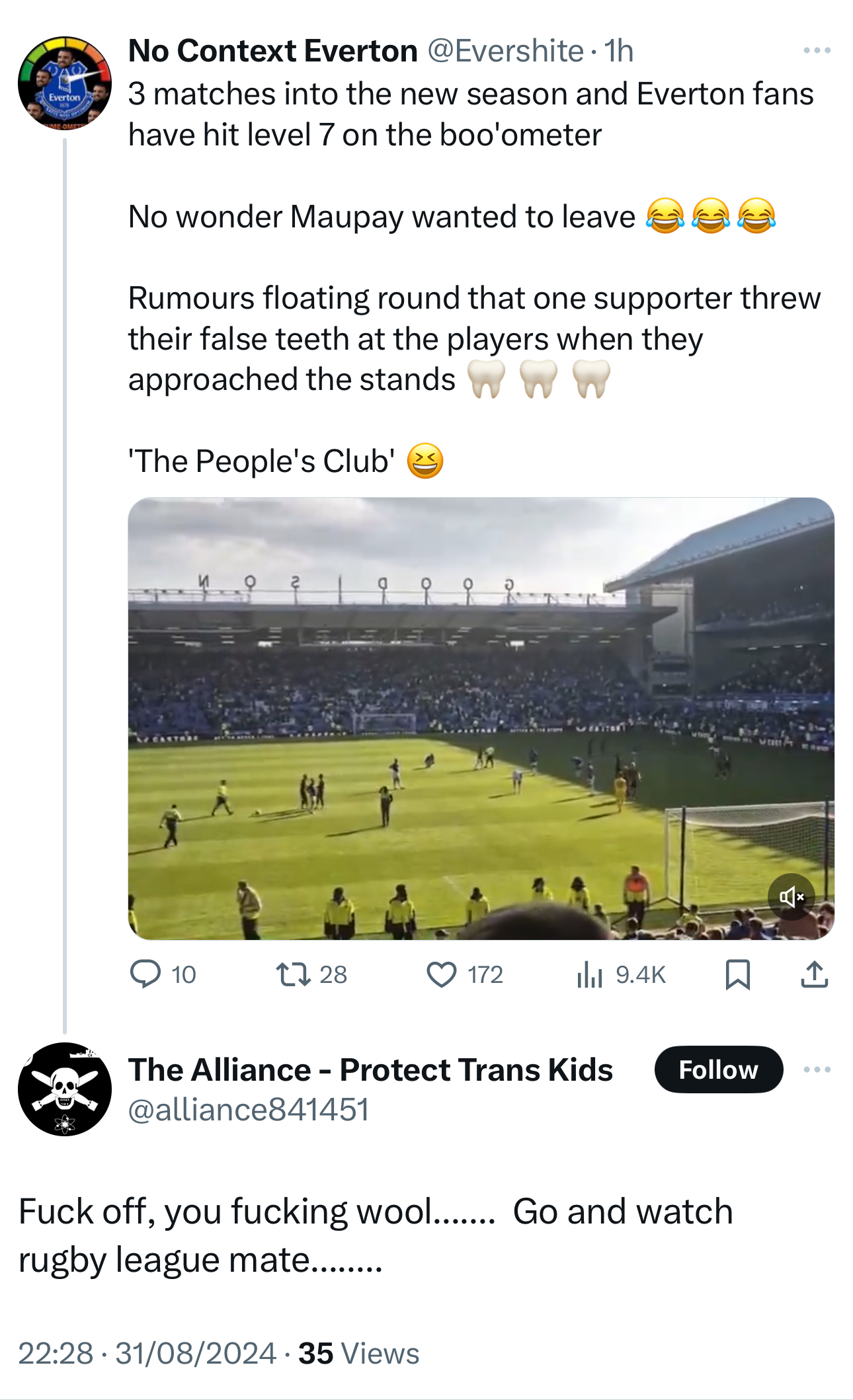Open more options on the Everton tweet
853x1400 pixels.
(817, 51)
